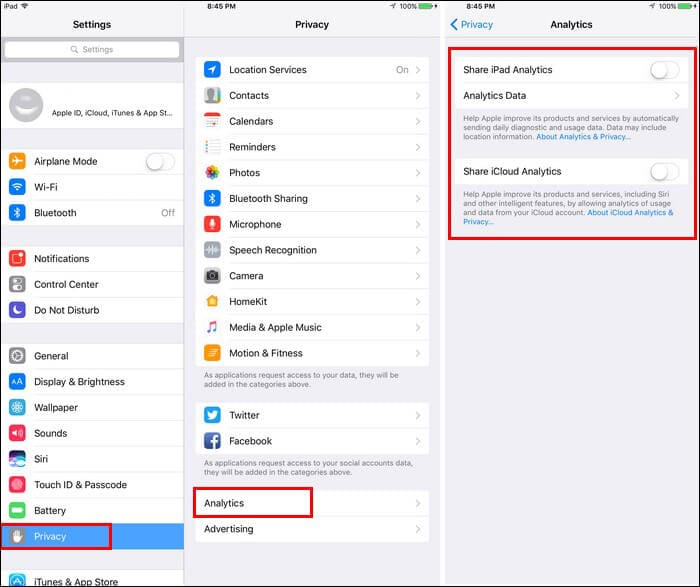Open the Analytics Data chevron
Viewport: 700px width, 587px height.
677,96
